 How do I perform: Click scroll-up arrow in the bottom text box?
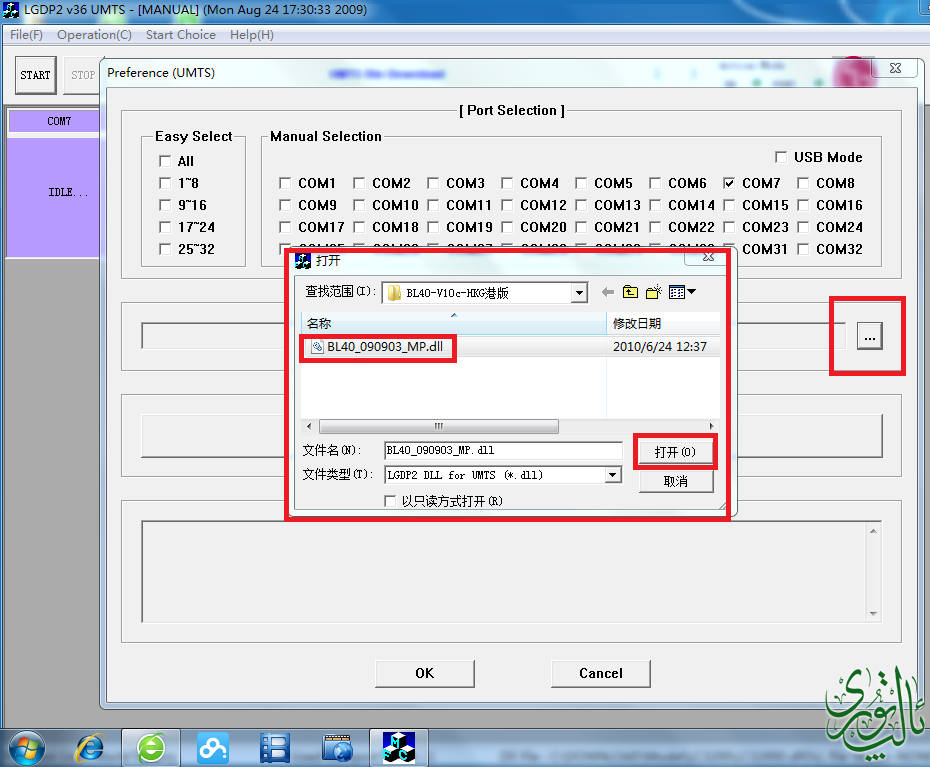tap(873, 531)
